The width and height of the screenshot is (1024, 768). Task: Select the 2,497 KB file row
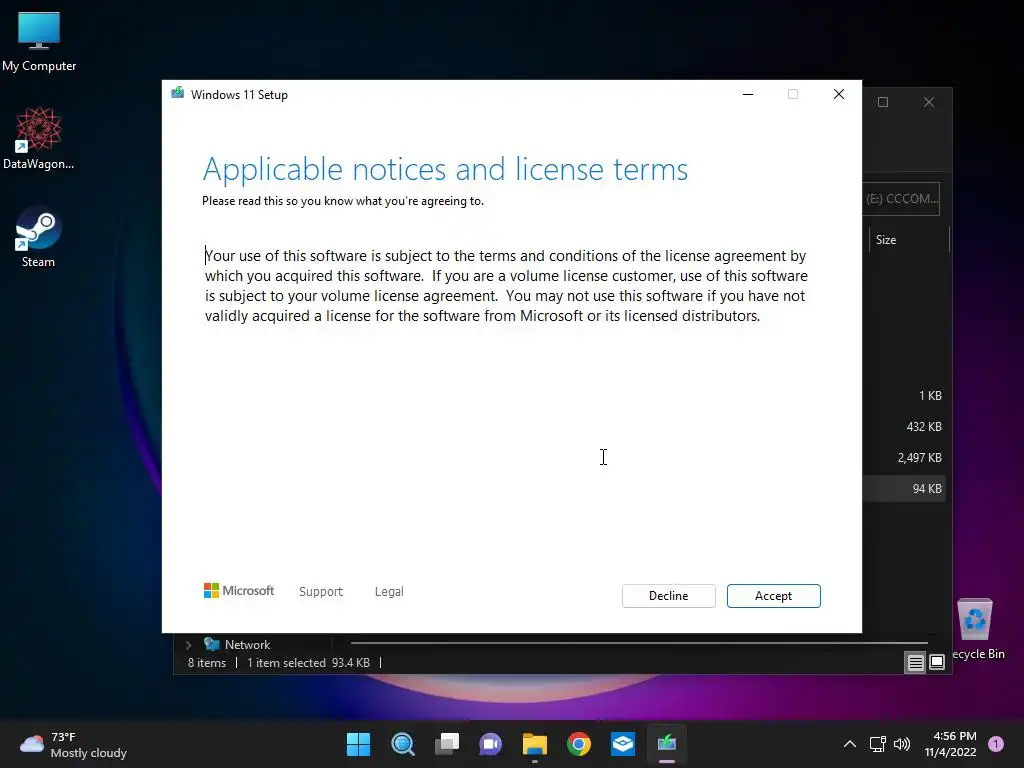(904, 458)
